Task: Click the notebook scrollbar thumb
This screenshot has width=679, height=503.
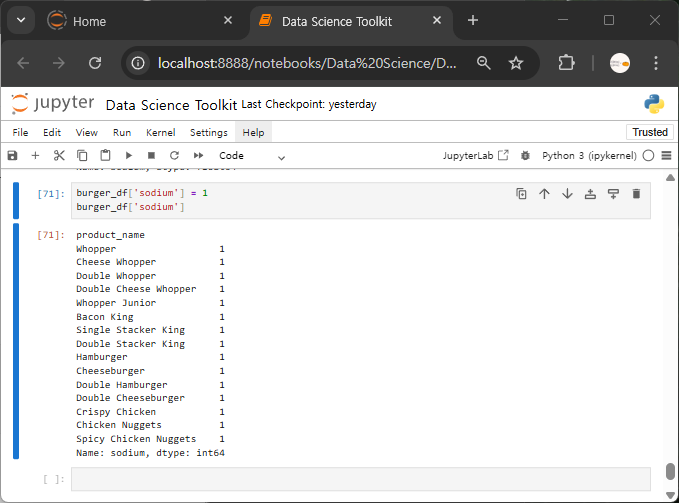Action: click(670, 471)
